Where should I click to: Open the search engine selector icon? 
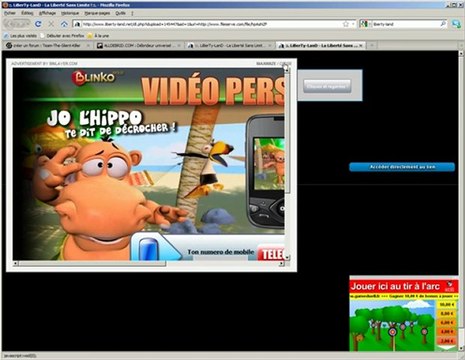(x=364, y=24)
